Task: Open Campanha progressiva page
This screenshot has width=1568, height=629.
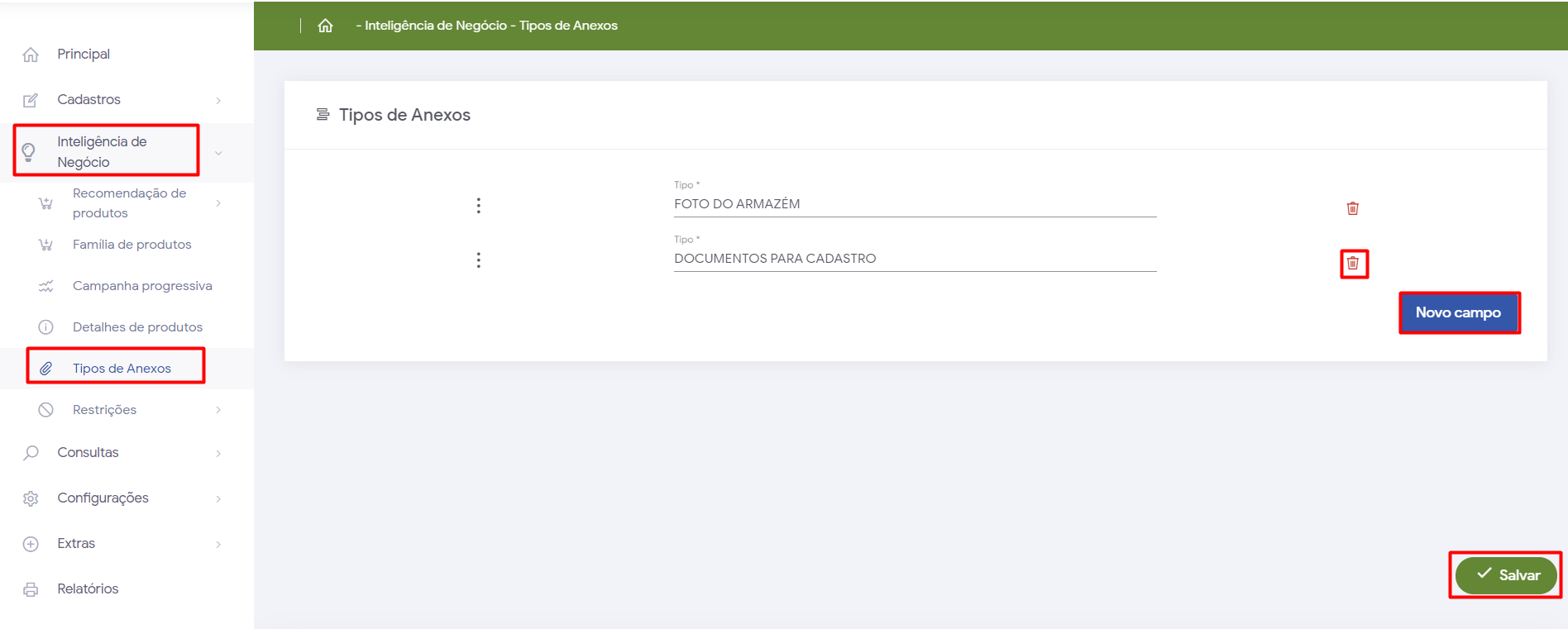Action: [141, 286]
